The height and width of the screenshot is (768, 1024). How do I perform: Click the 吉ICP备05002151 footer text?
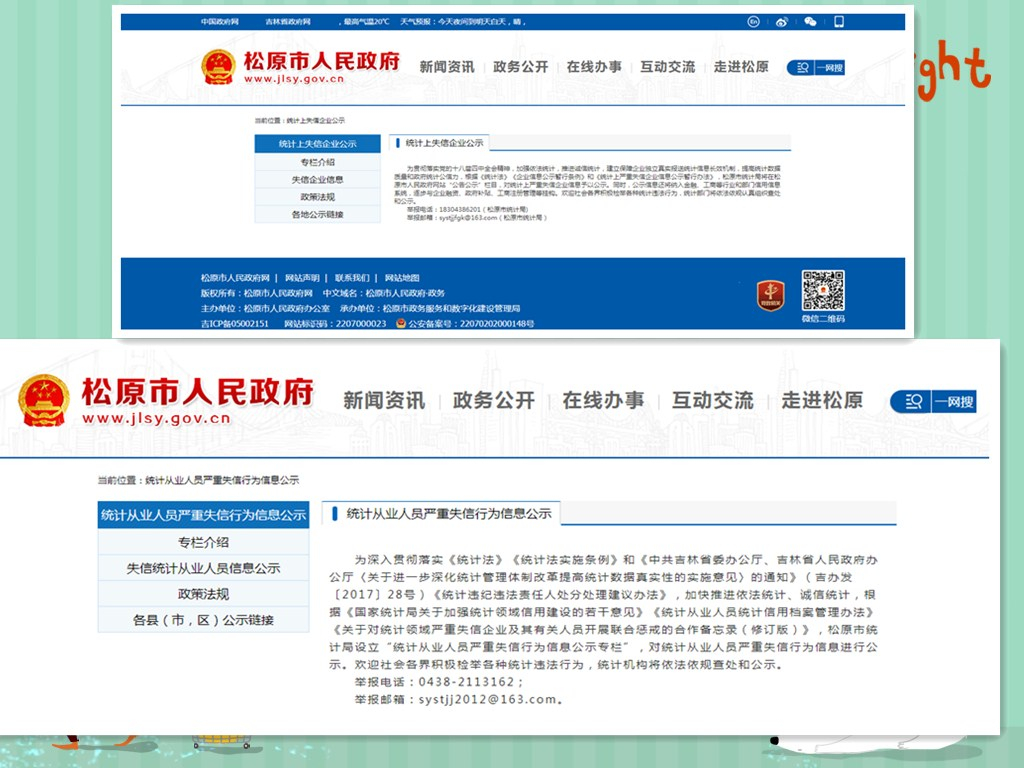point(234,323)
